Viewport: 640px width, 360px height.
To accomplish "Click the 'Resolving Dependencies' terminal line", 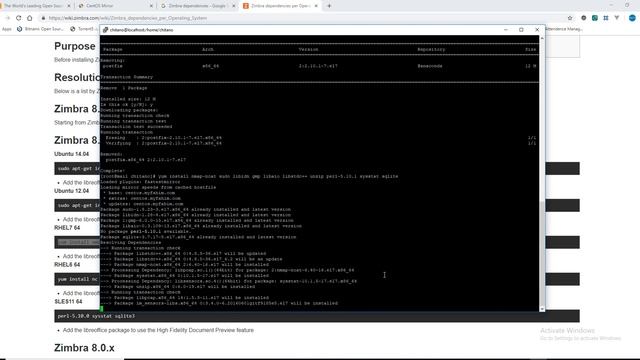I will (131, 242).
